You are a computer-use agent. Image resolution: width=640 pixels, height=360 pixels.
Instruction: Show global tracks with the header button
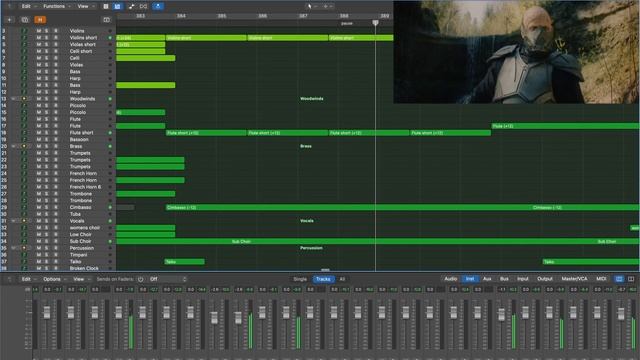(x=106, y=20)
